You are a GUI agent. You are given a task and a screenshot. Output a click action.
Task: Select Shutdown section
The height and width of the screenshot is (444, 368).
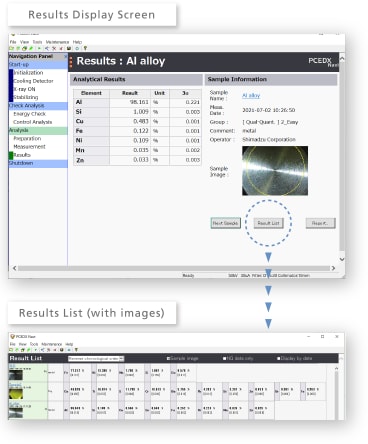click(38, 163)
